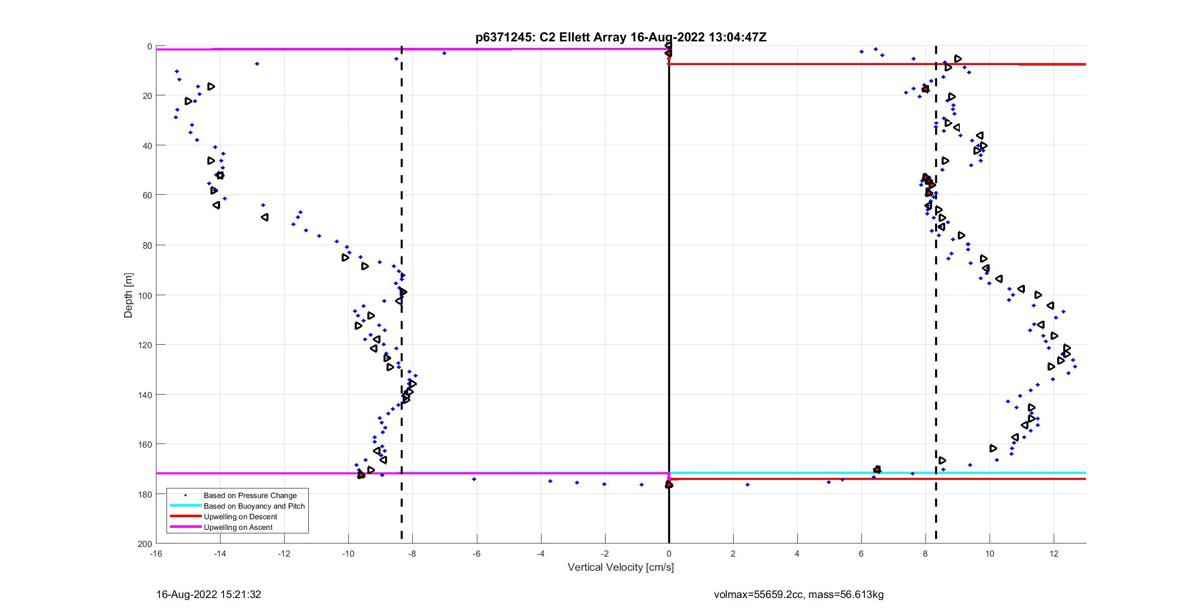Select the "Vertical Velocity [cm/s]" x-axis label
The image size is (1200, 611).
coord(620,568)
